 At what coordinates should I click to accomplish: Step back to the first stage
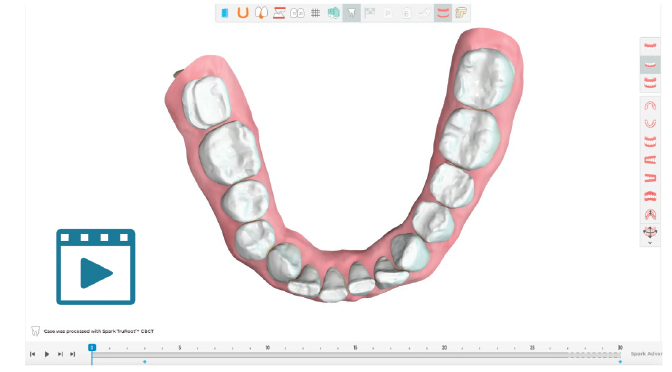point(33,354)
